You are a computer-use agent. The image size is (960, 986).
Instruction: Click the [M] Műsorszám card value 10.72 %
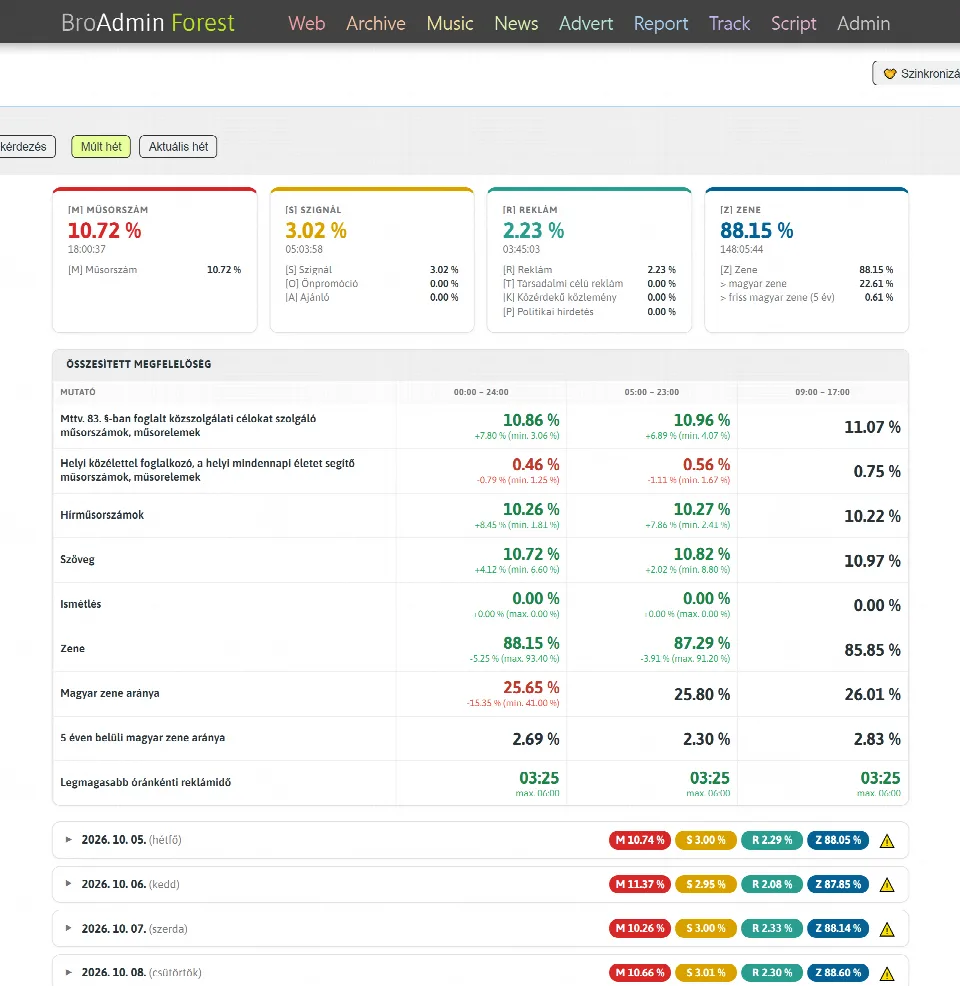point(104,231)
